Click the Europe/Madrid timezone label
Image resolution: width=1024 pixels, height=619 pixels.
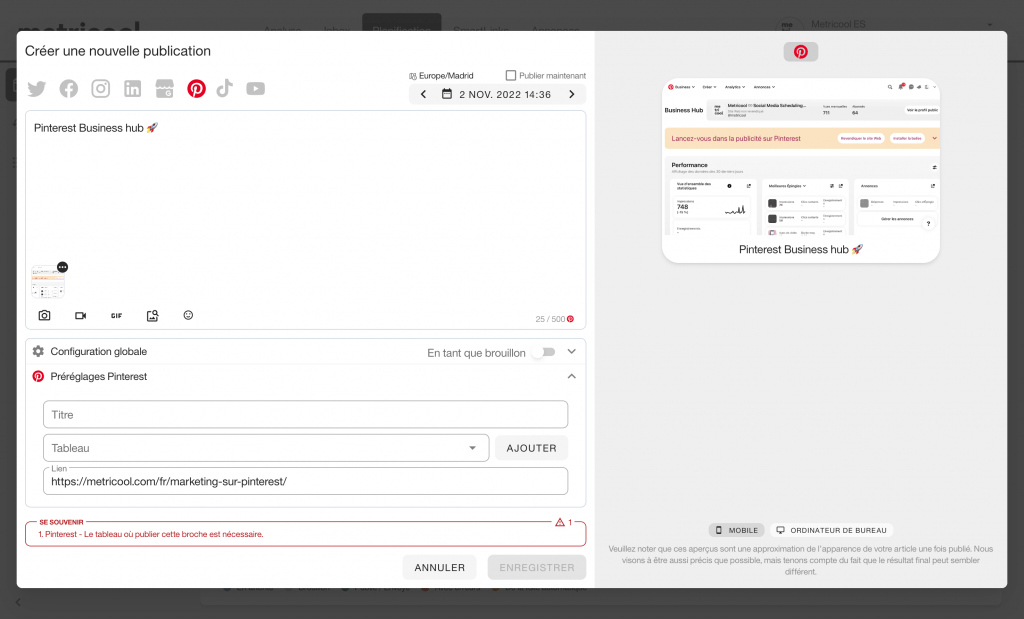[446, 76]
